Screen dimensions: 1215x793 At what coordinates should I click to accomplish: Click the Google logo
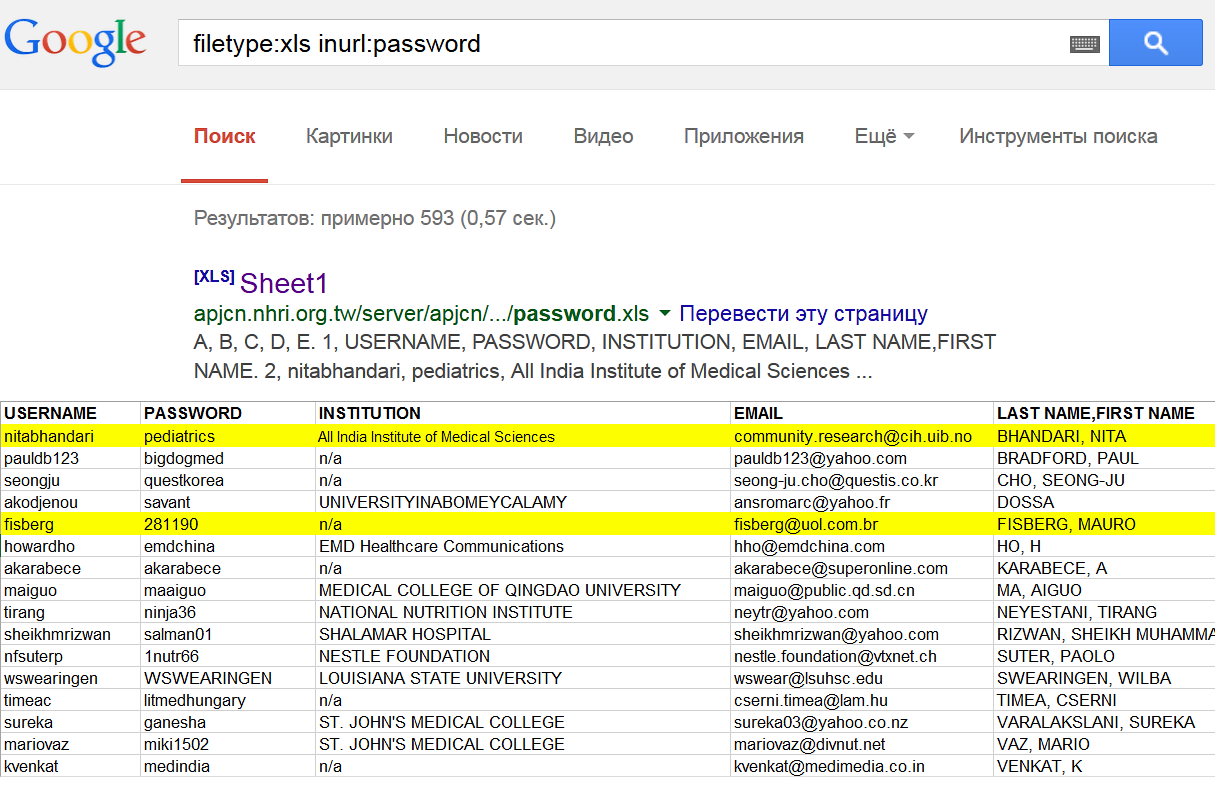pyautogui.click(x=75, y=42)
